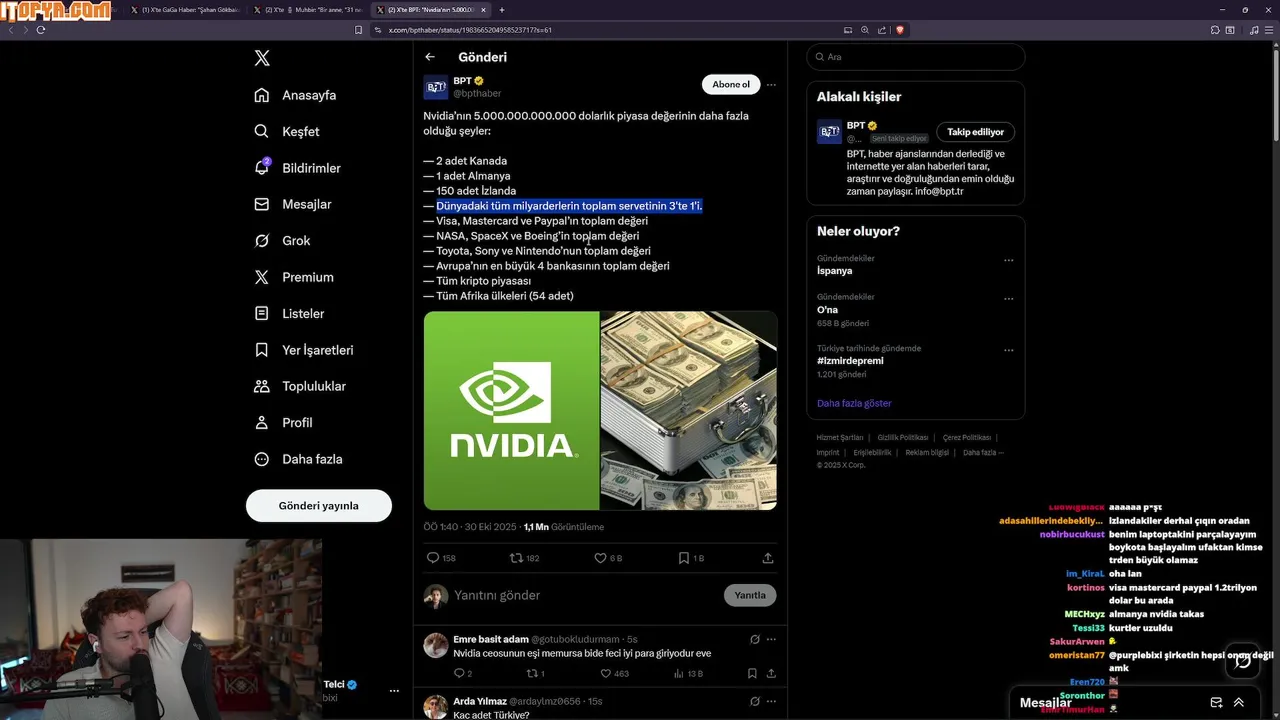
Task: Open Emre basit adam's avatar
Action: pos(436,645)
